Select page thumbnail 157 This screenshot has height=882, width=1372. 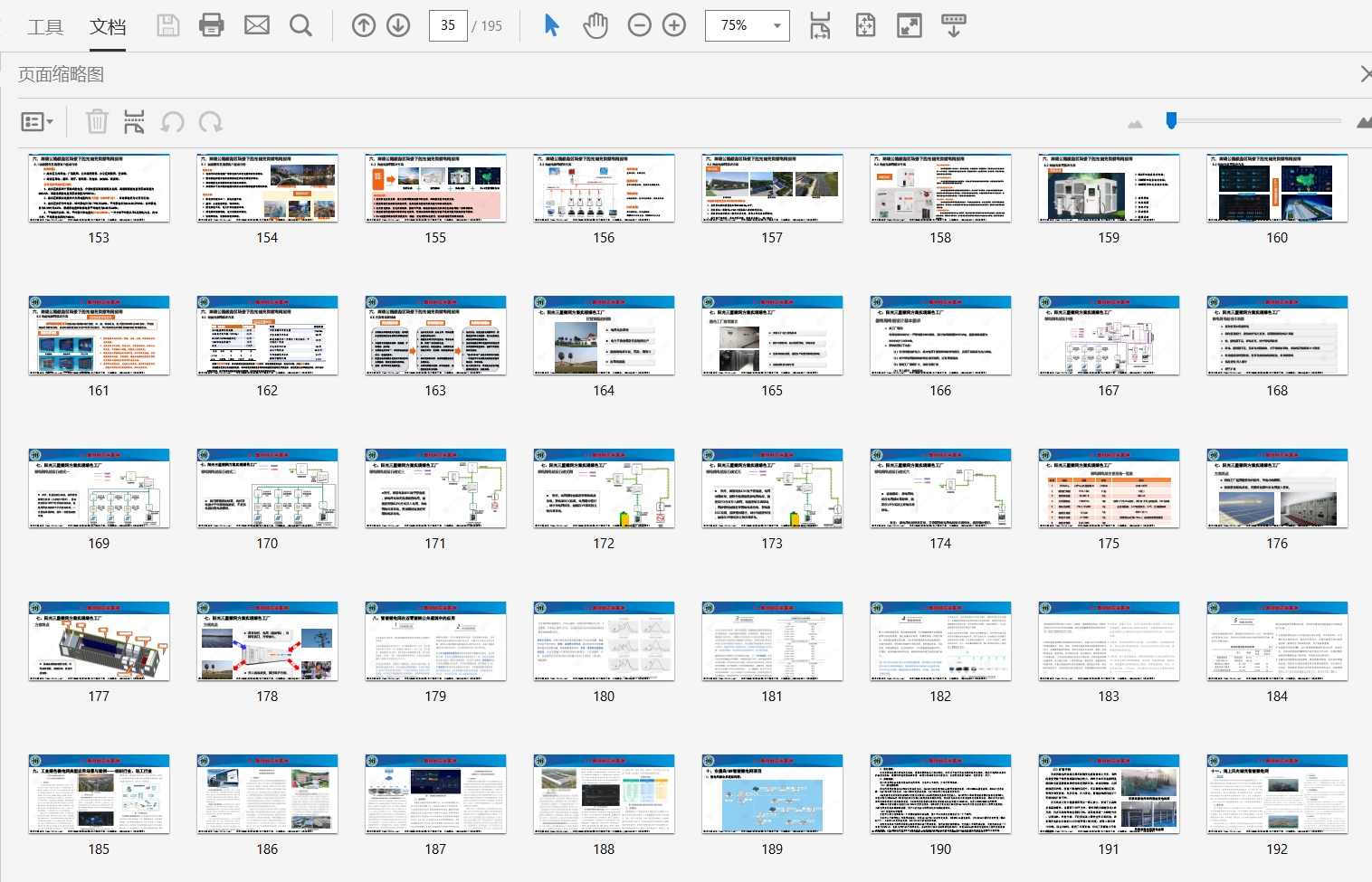point(772,188)
